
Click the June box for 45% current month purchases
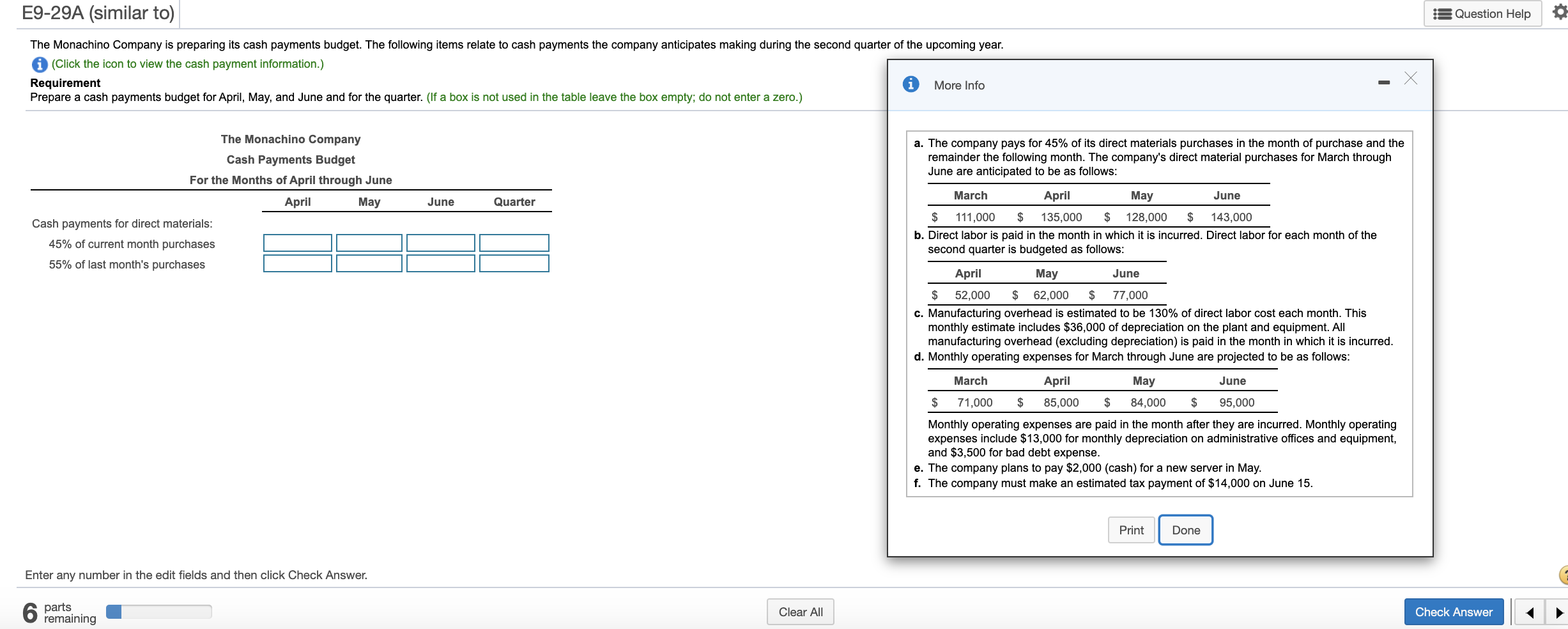tap(440, 243)
